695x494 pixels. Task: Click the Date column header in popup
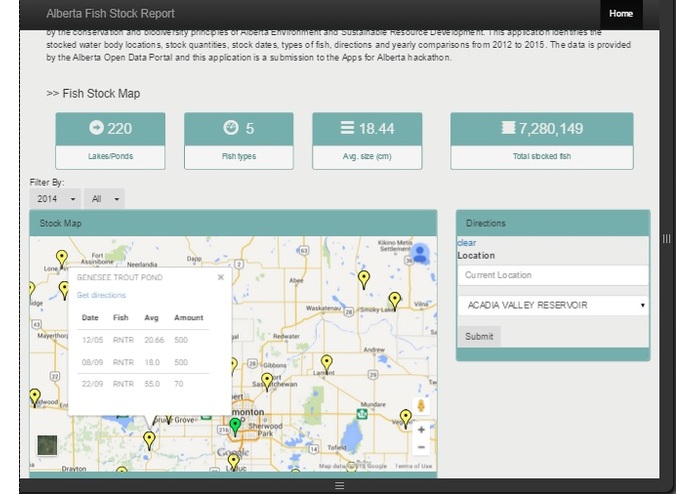(x=90, y=318)
